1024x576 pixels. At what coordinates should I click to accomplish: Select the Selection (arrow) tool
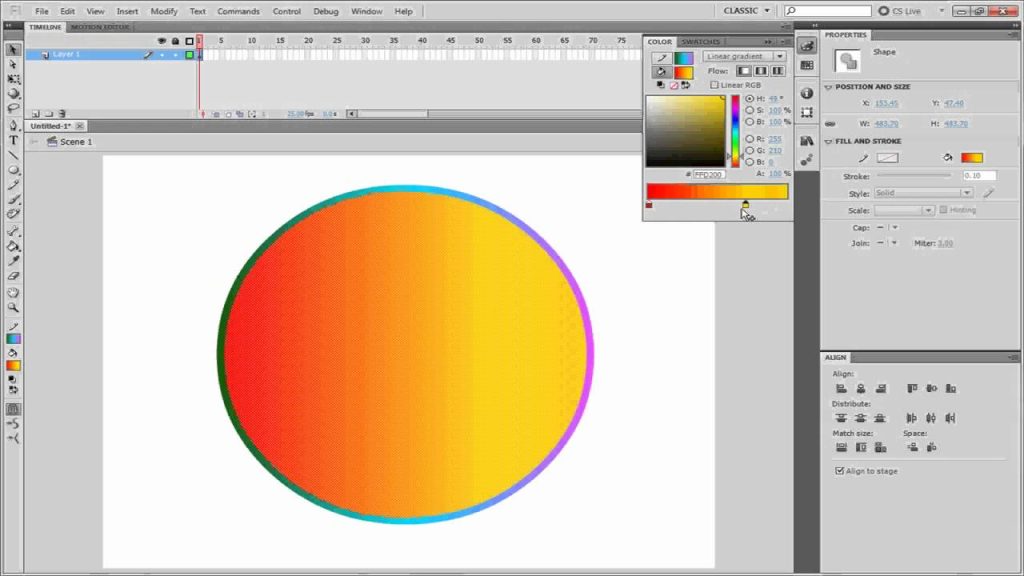click(x=13, y=50)
